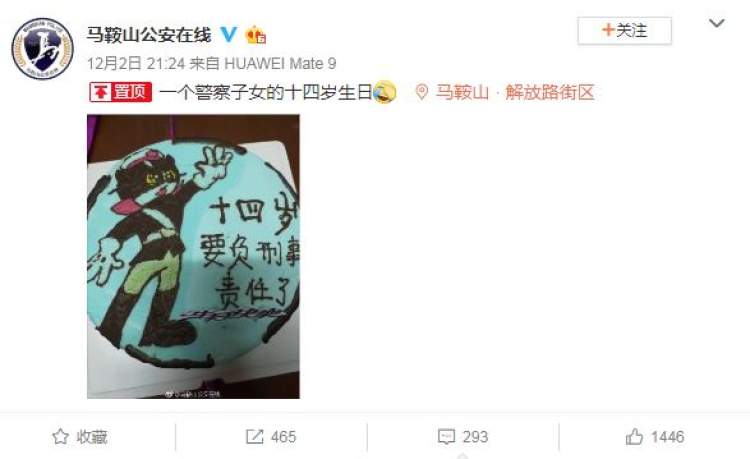Click the blue V verification badge
The width and height of the screenshot is (750, 459).
click(x=229, y=34)
